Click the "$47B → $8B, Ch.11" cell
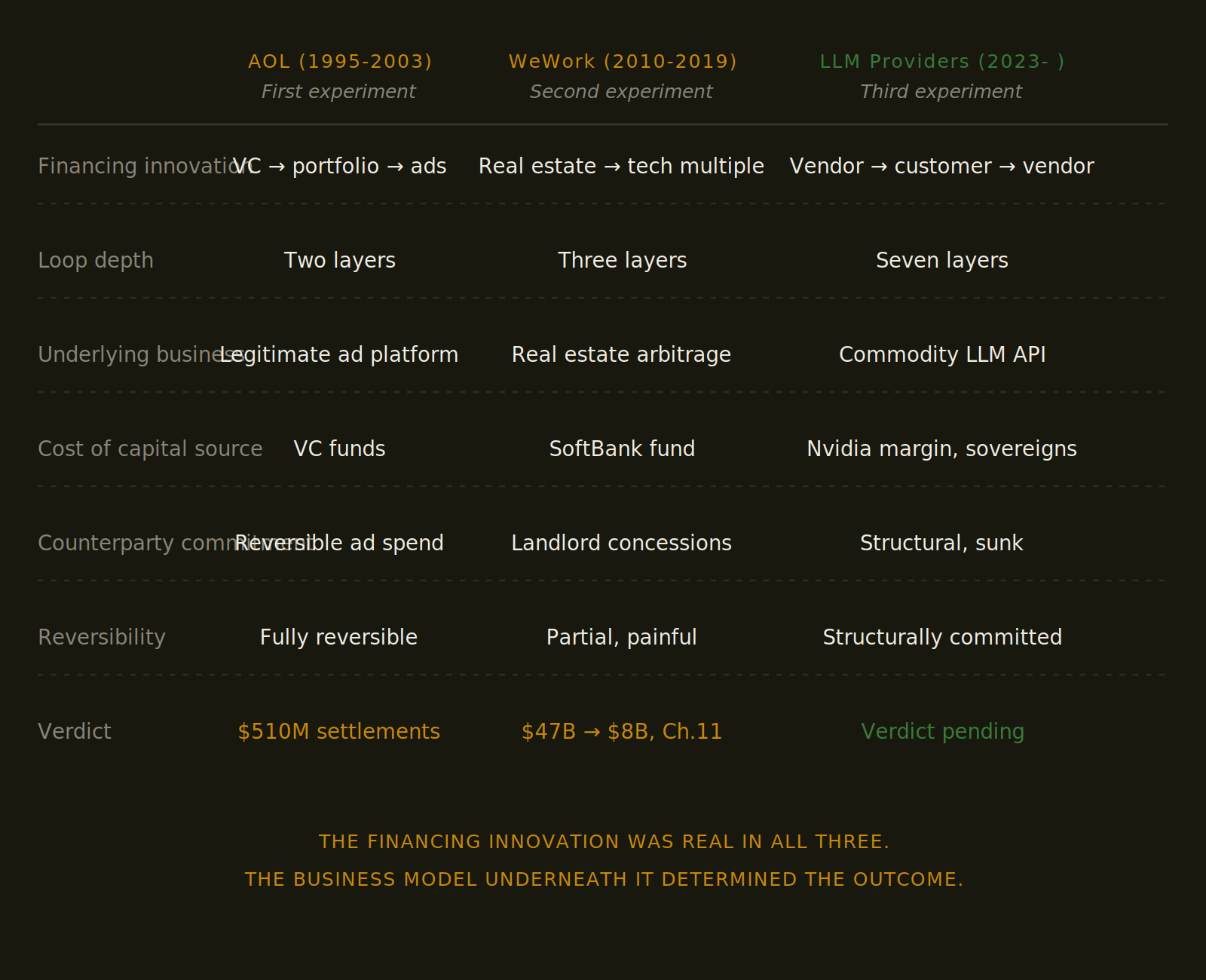This screenshot has width=1206, height=980. pyautogui.click(x=622, y=731)
